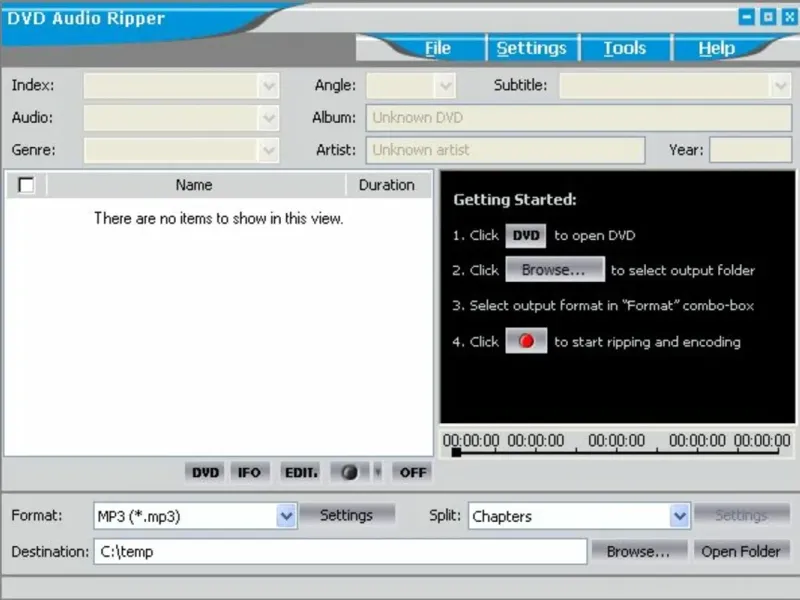Click red record button in Getting Started
800x600 pixels.
pos(526,341)
